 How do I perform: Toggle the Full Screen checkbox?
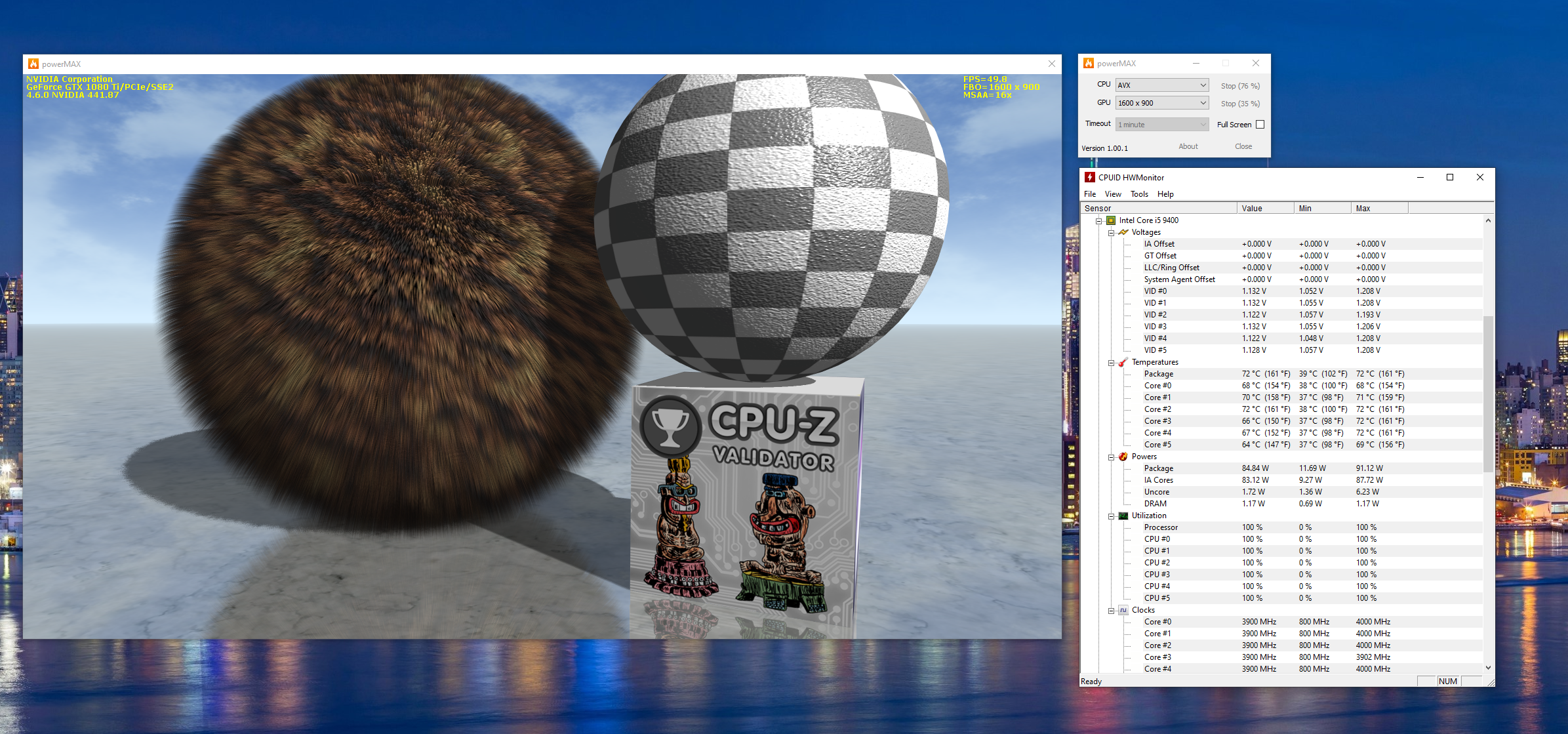(x=1260, y=125)
